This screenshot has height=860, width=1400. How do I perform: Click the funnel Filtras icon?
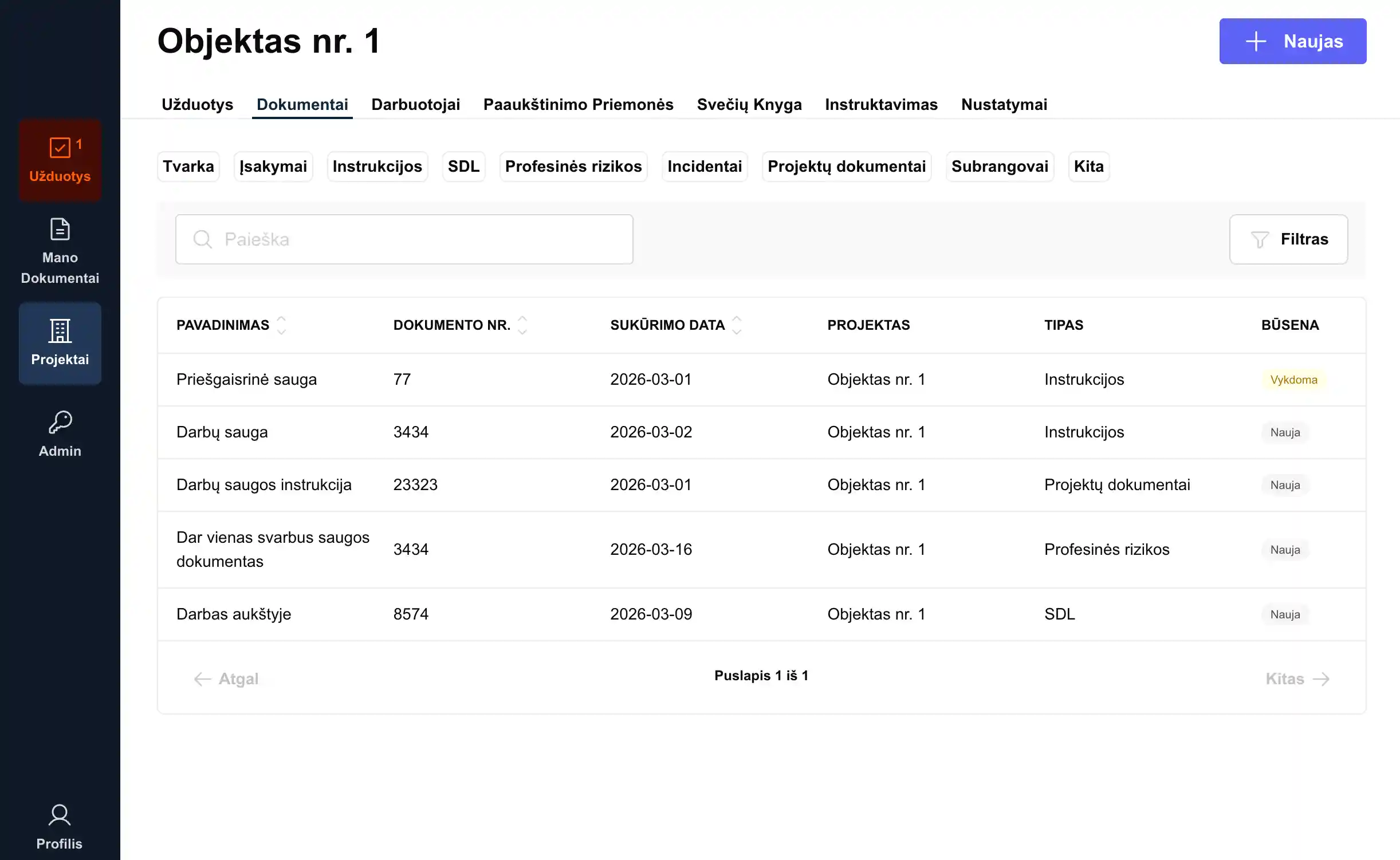1260,239
